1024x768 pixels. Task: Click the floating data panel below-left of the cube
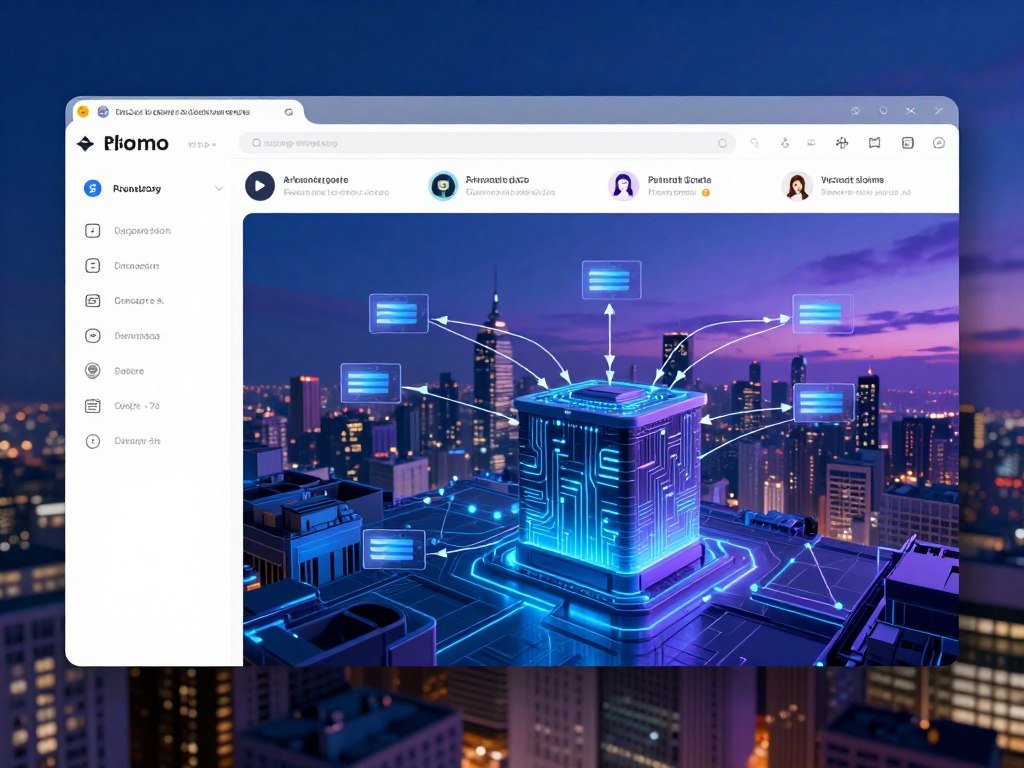[394, 549]
